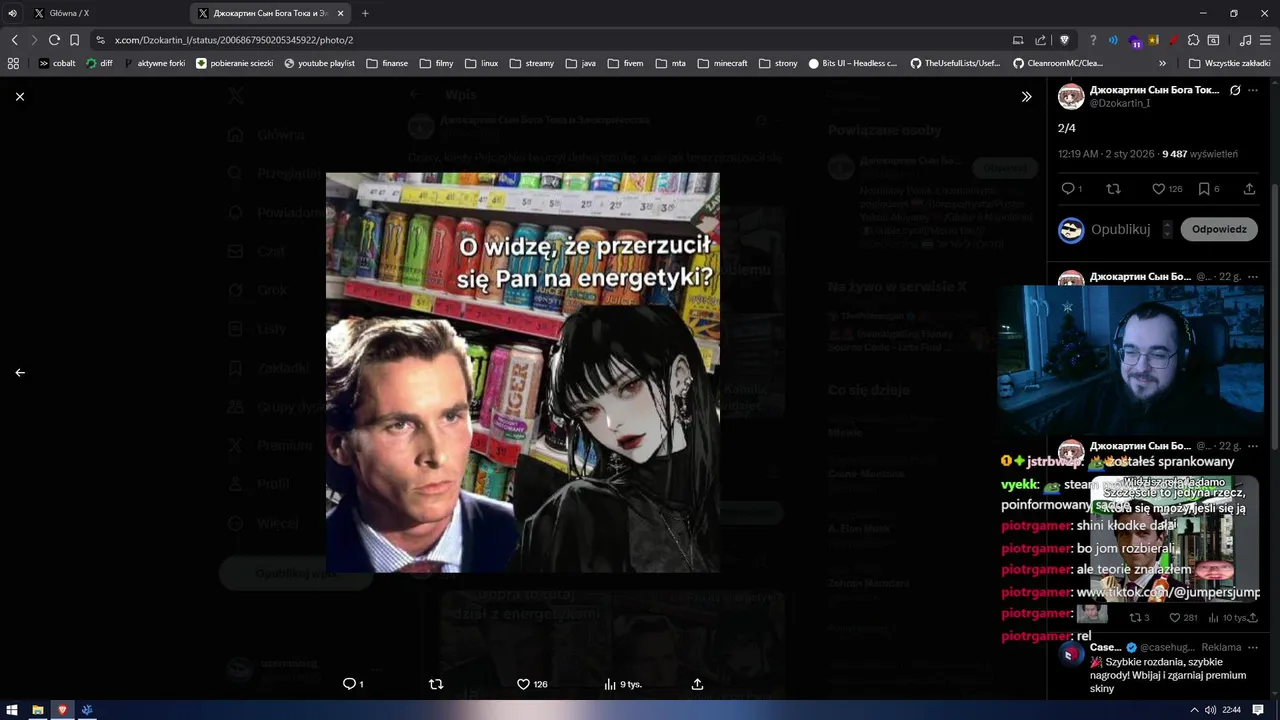The image size is (1280, 720).
Task: Bookmark the post showing 6 bookmarks
Action: click(x=1209, y=189)
